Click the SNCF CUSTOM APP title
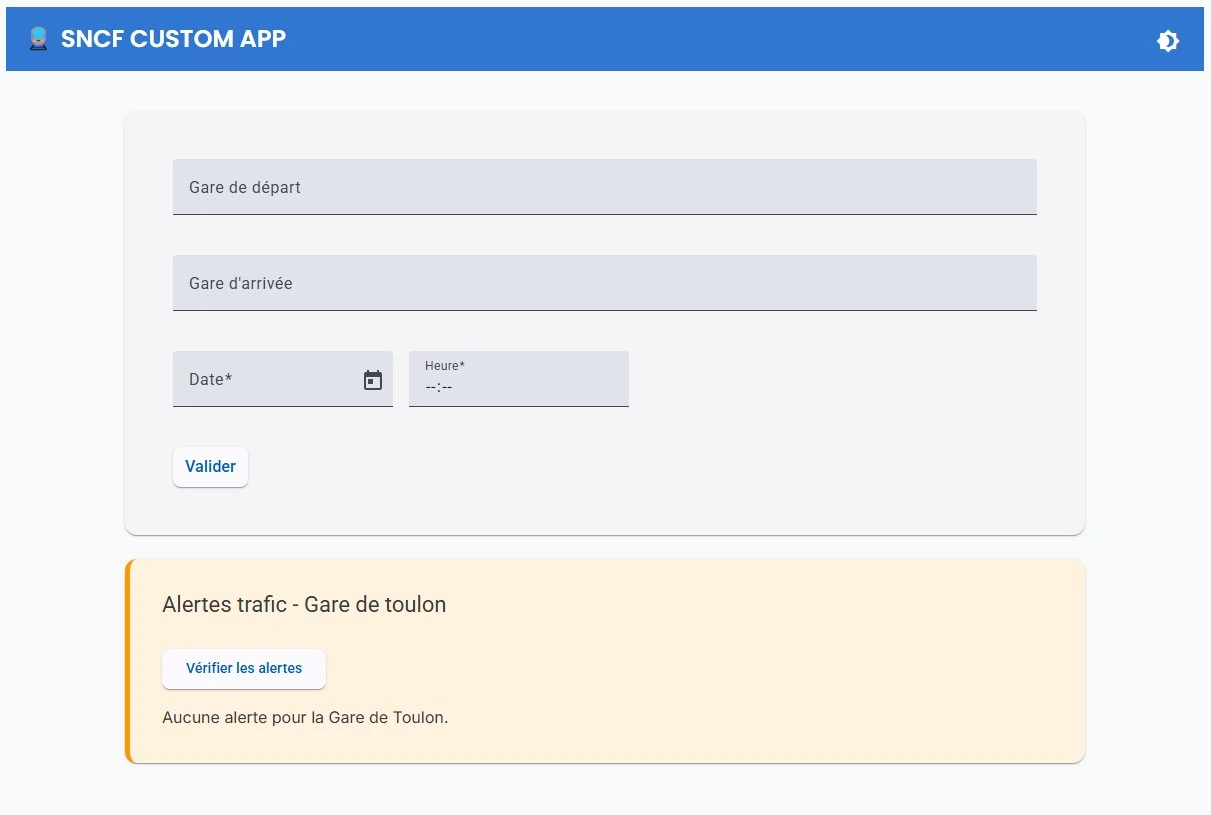The width and height of the screenshot is (1211, 815). (173, 39)
